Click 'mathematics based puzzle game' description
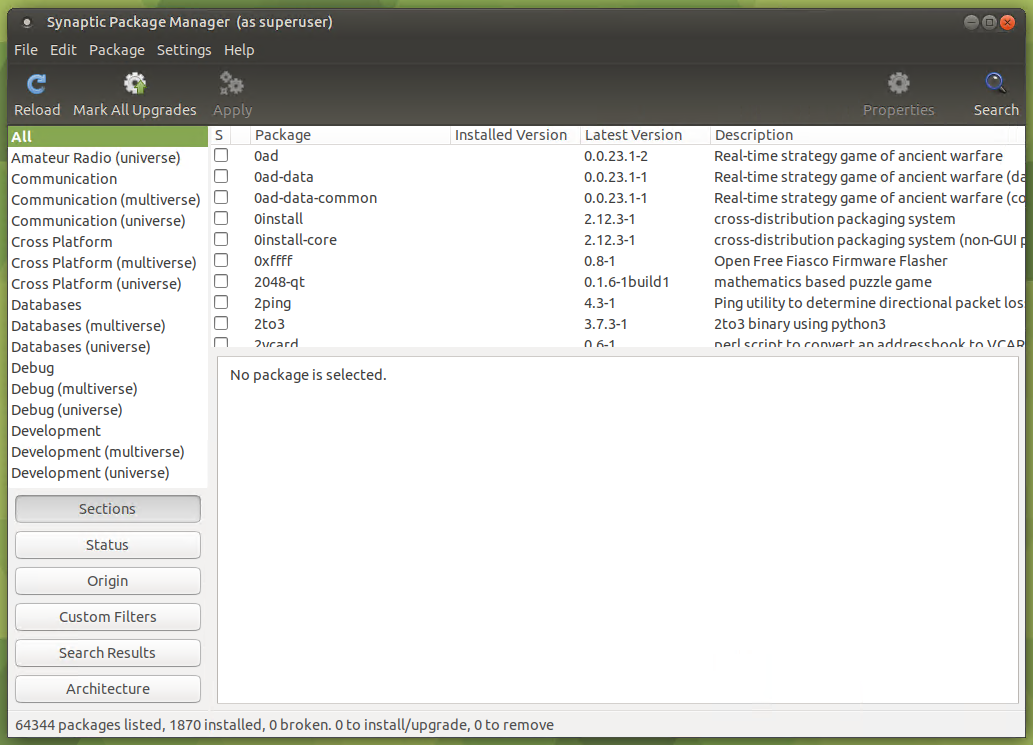The height and width of the screenshot is (745, 1033). click(x=823, y=282)
